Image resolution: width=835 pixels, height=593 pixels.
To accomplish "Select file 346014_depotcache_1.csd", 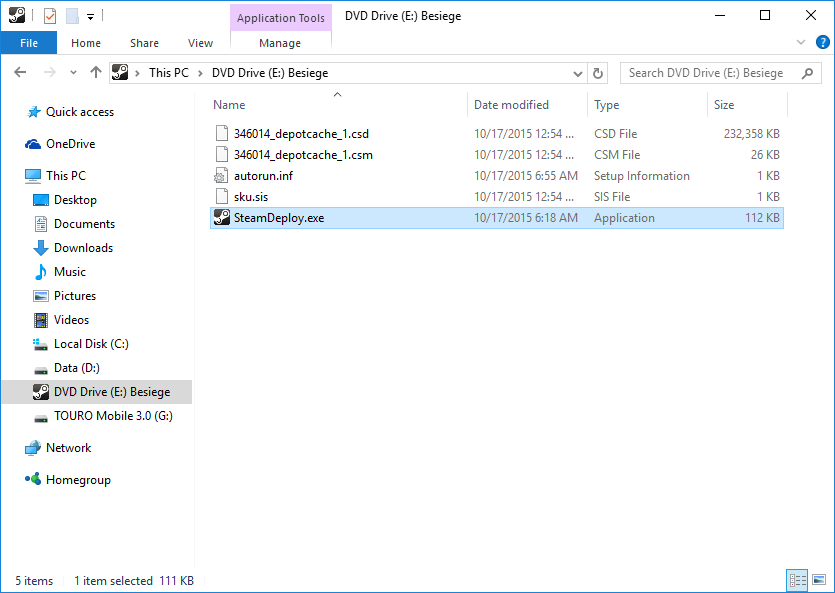I will [x=497, y=134].
